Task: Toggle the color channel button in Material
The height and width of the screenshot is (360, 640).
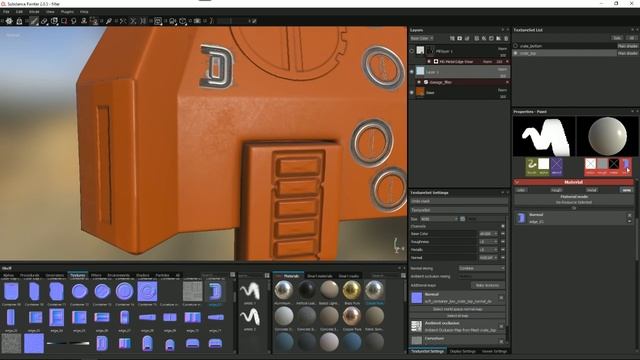Action: pyautogui.click(x=521, y=190)
